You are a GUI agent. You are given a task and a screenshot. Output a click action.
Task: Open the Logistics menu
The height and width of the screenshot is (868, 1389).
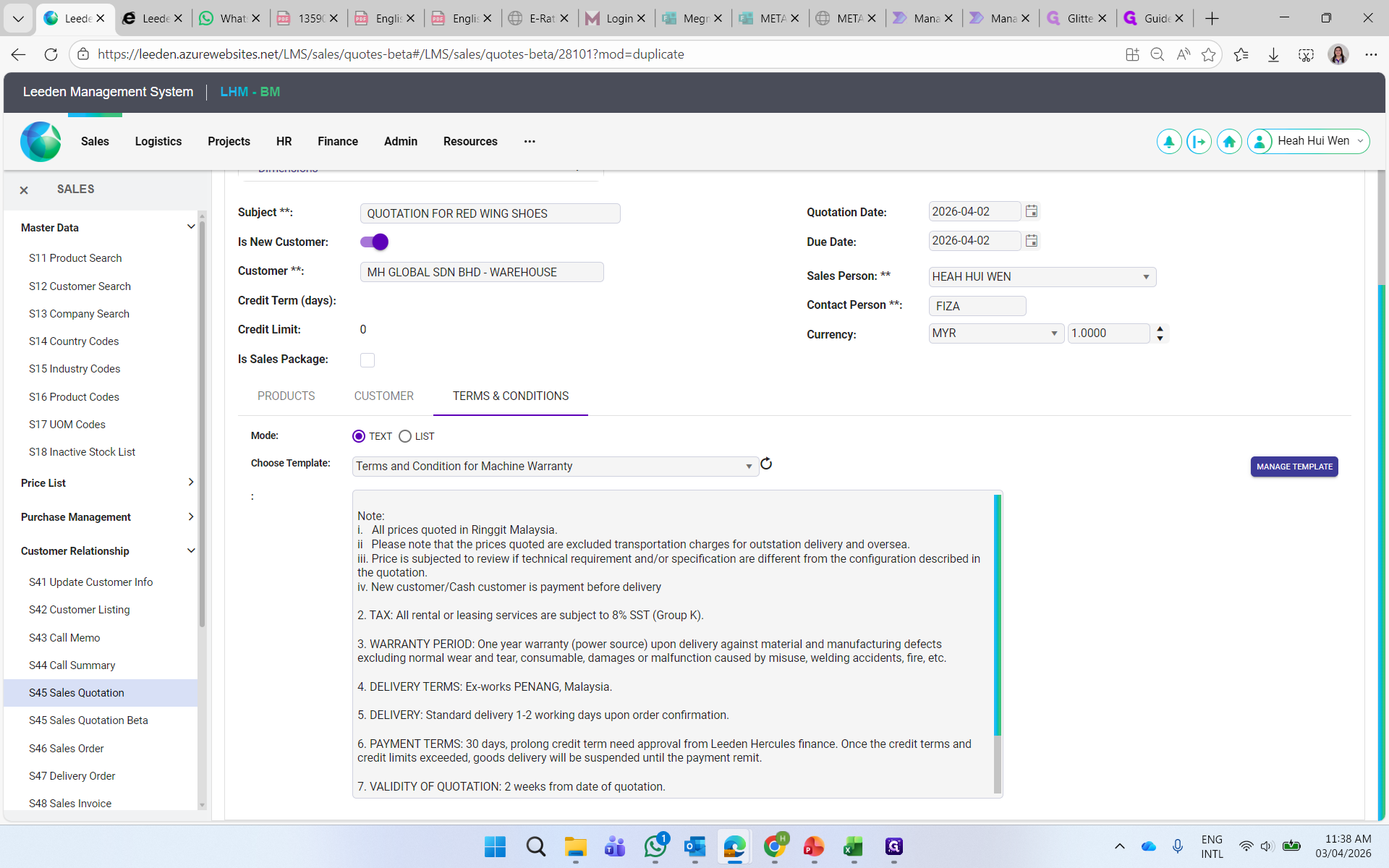(x=158, y=142)
